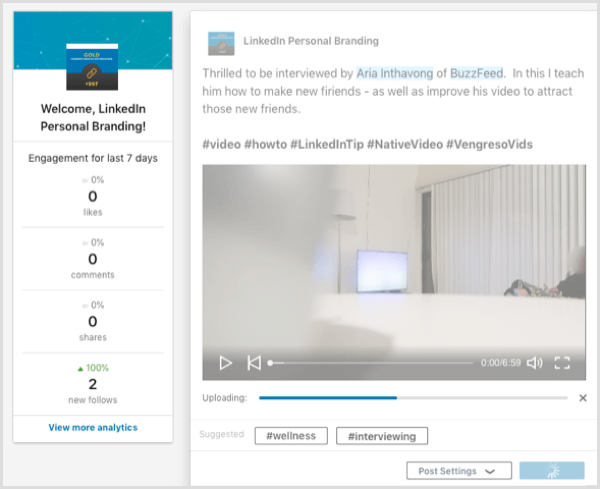Click the likes engagement count
Viewport: 600px width, 489px height.
(93, 196)
